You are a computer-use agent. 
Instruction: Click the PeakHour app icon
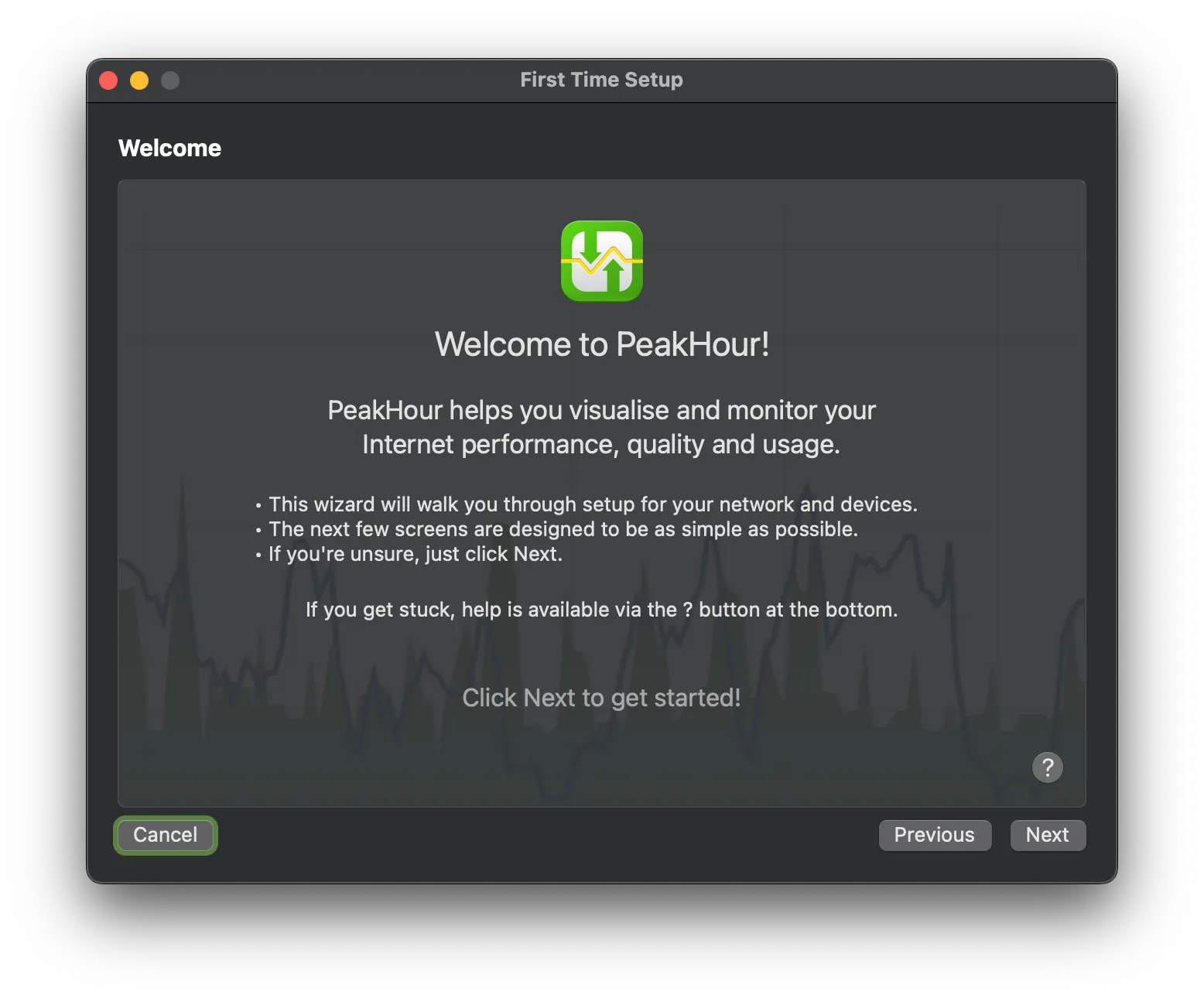(x=602, y=261)
